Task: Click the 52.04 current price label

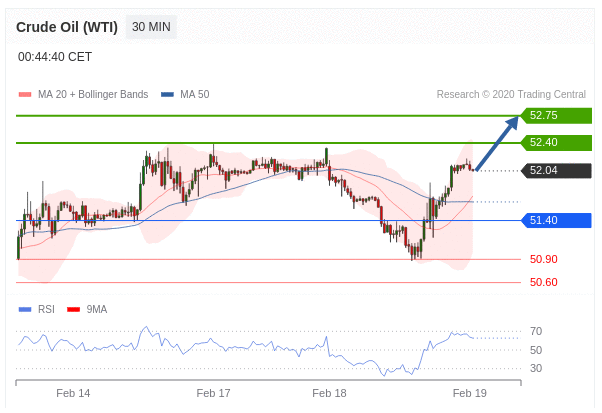Action: coord(556,170)
